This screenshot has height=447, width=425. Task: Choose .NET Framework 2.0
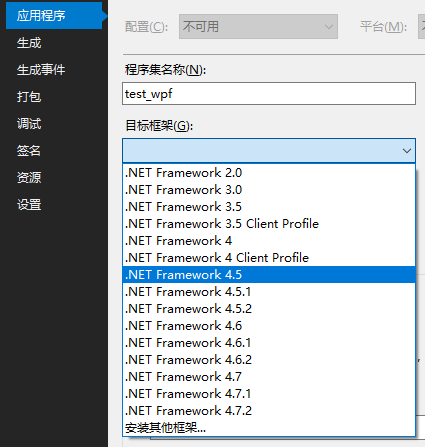pyautogui.click(x=269, y=173)
